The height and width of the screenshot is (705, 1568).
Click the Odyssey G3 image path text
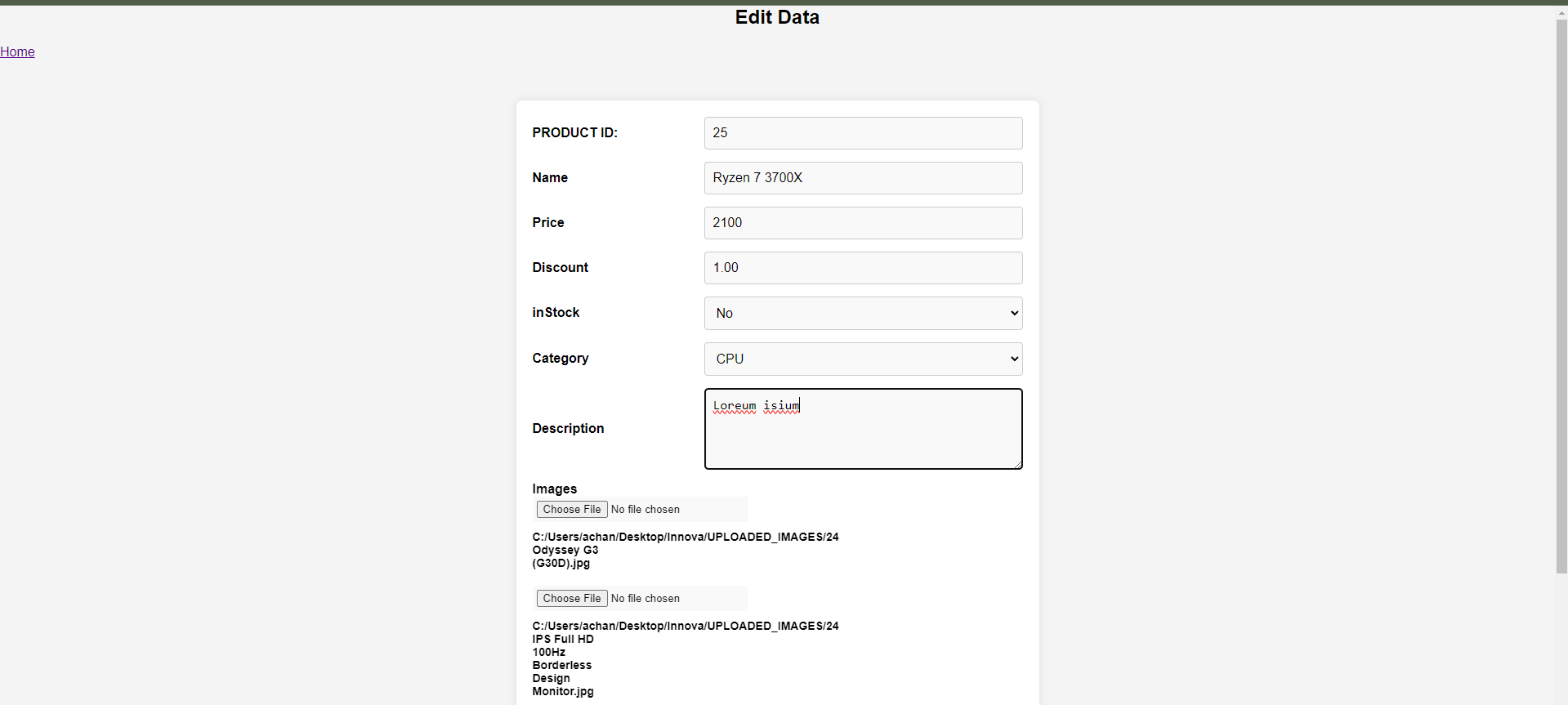click(x=685, y=550)
